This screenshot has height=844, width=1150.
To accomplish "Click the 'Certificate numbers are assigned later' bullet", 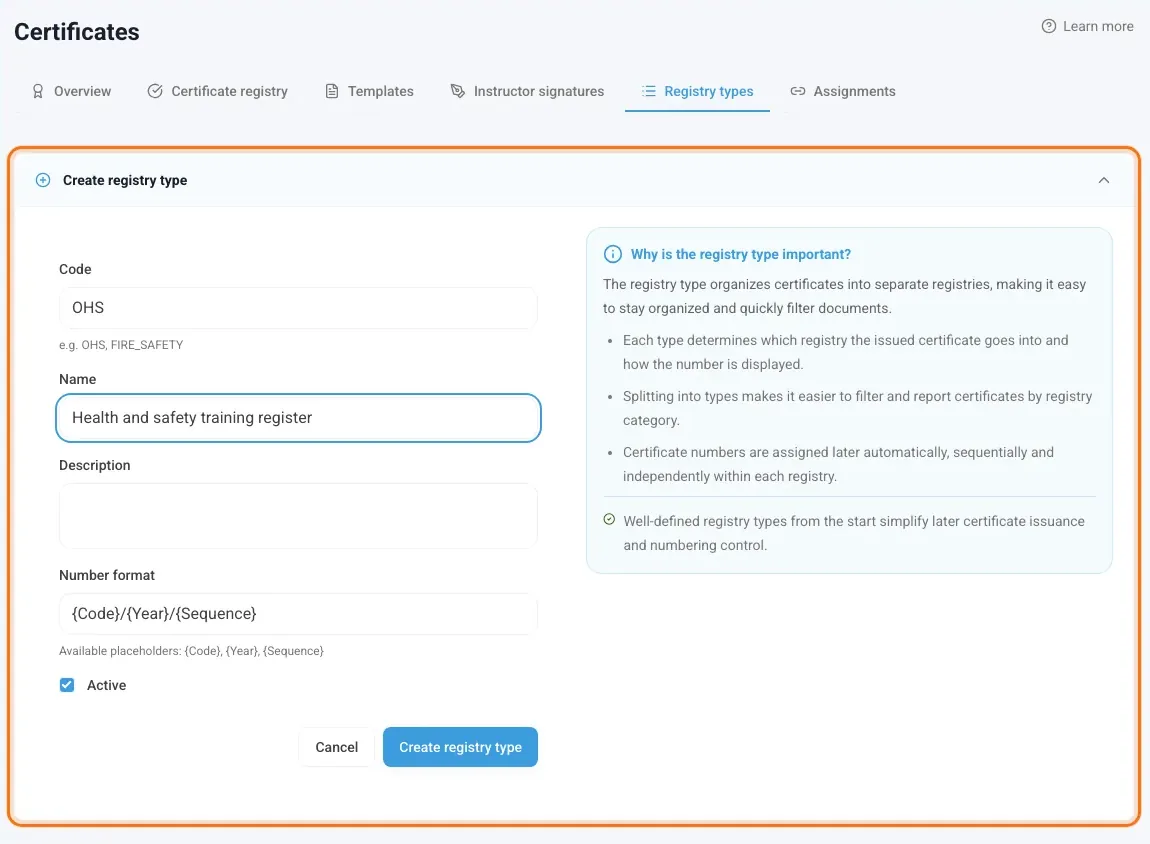I will click(x=838, y=463).
